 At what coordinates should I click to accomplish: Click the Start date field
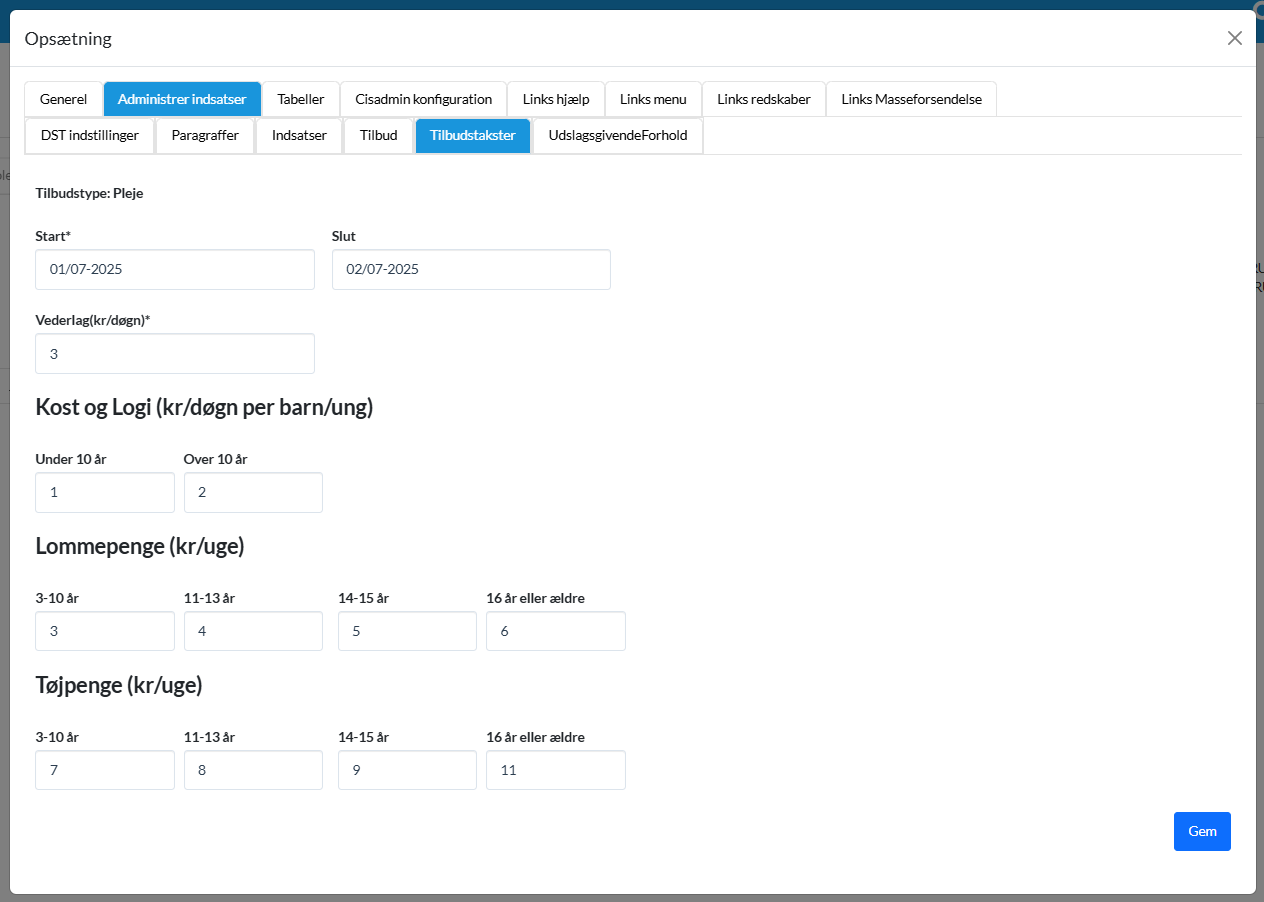click(x=174, y=270)
